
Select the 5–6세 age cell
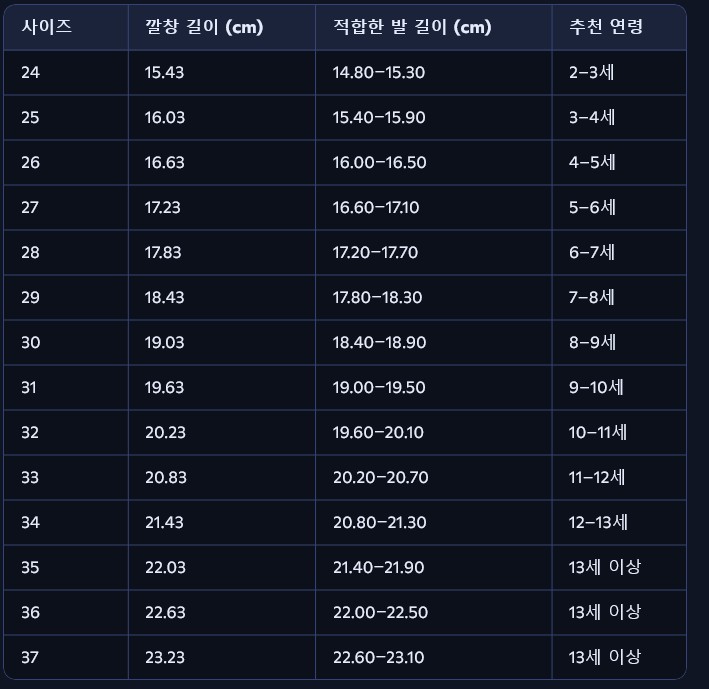pos(592,207)
